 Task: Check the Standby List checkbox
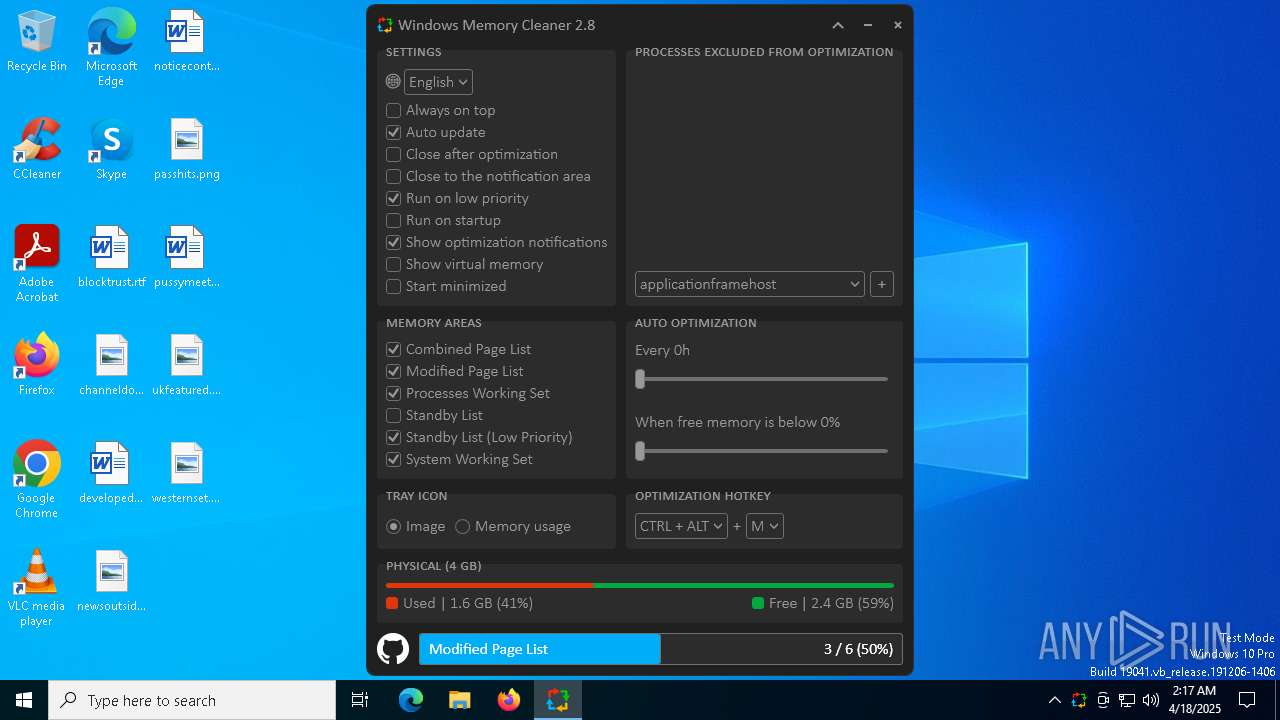pos(435,415)
